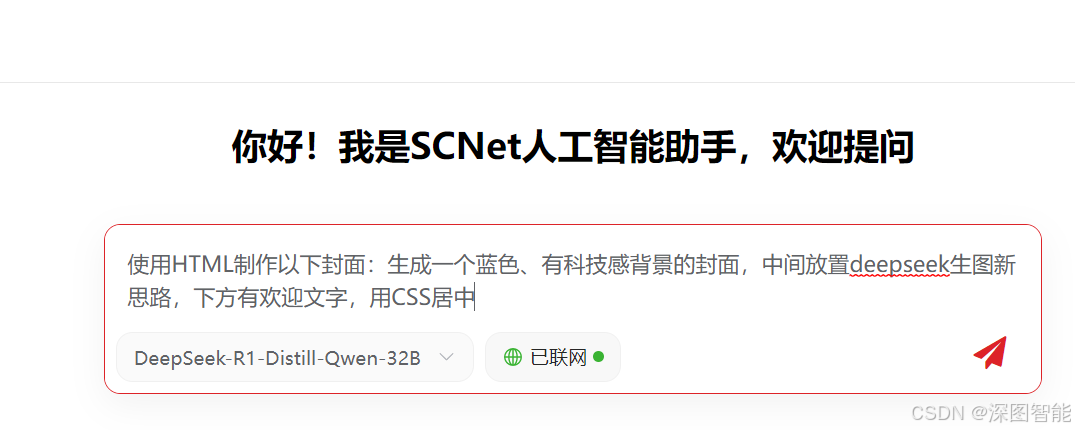Click the empty space between 已联网 and send icon

click(795, 357)
